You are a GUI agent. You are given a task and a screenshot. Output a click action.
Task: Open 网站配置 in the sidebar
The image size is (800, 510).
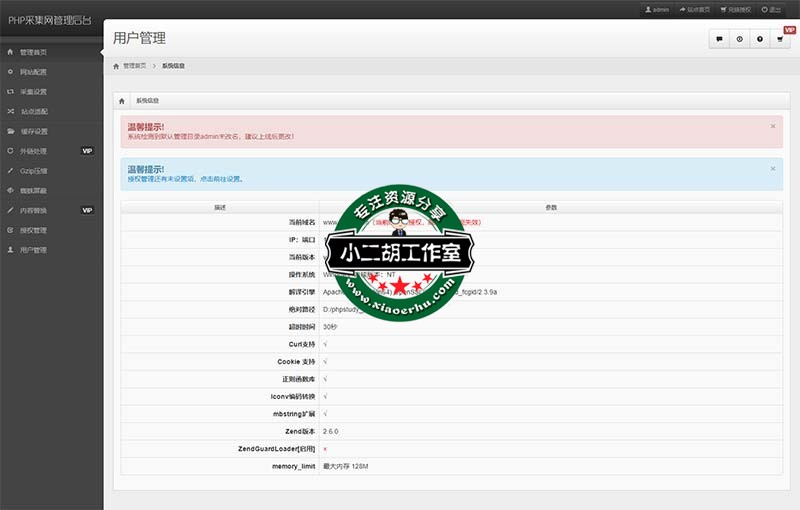[33, 72]
